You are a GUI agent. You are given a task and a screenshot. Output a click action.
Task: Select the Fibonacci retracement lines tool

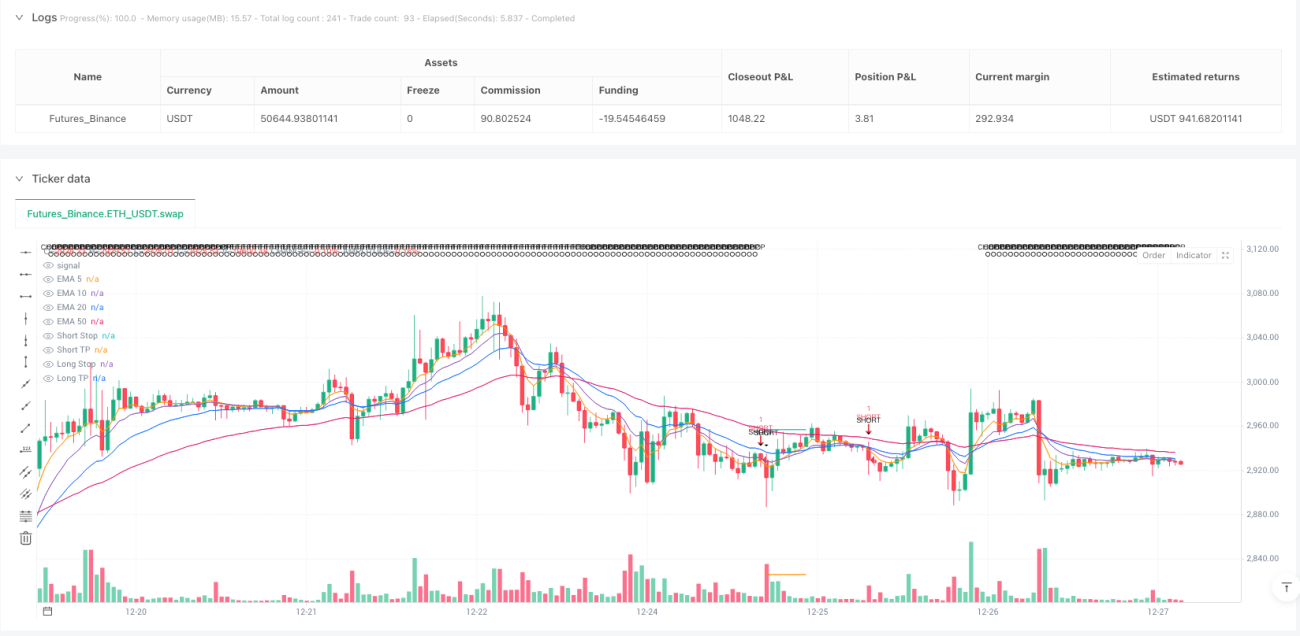coord(26,516)
